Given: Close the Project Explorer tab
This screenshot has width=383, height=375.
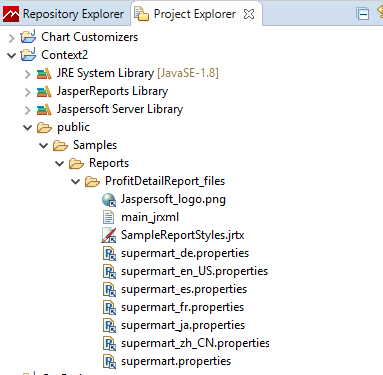Looking at the screenshot, I should [x=249, y=14].
